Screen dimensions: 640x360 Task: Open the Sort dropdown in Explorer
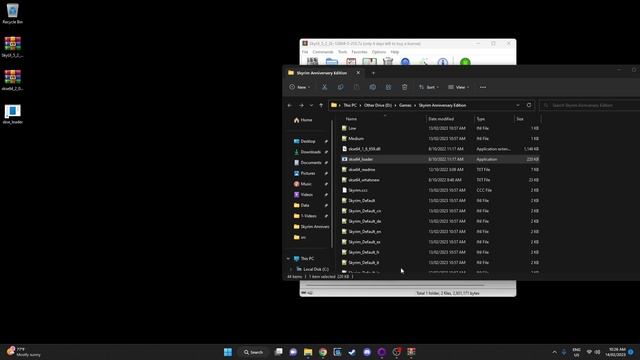coord(429,87)
